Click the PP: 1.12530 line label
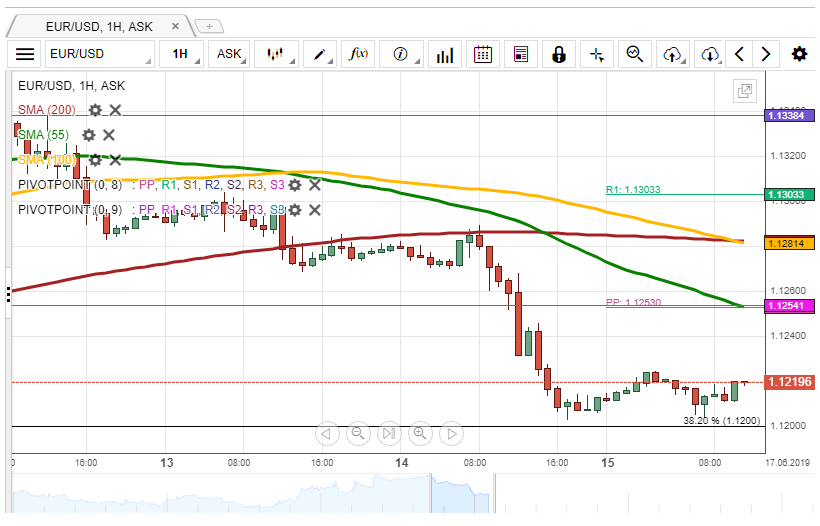The image size is (820, 526). tap(633, 302)
